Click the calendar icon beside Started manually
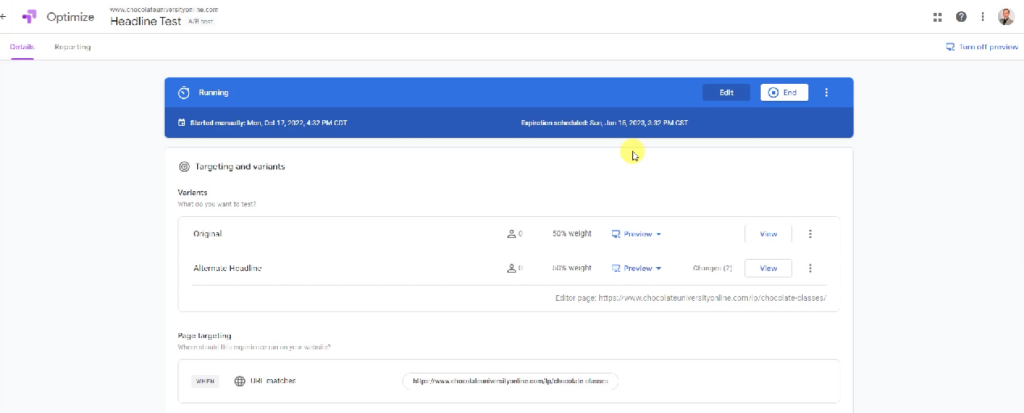Viewport: 1024px width, 413px height. pyautogui.click(x=182, y=123)
